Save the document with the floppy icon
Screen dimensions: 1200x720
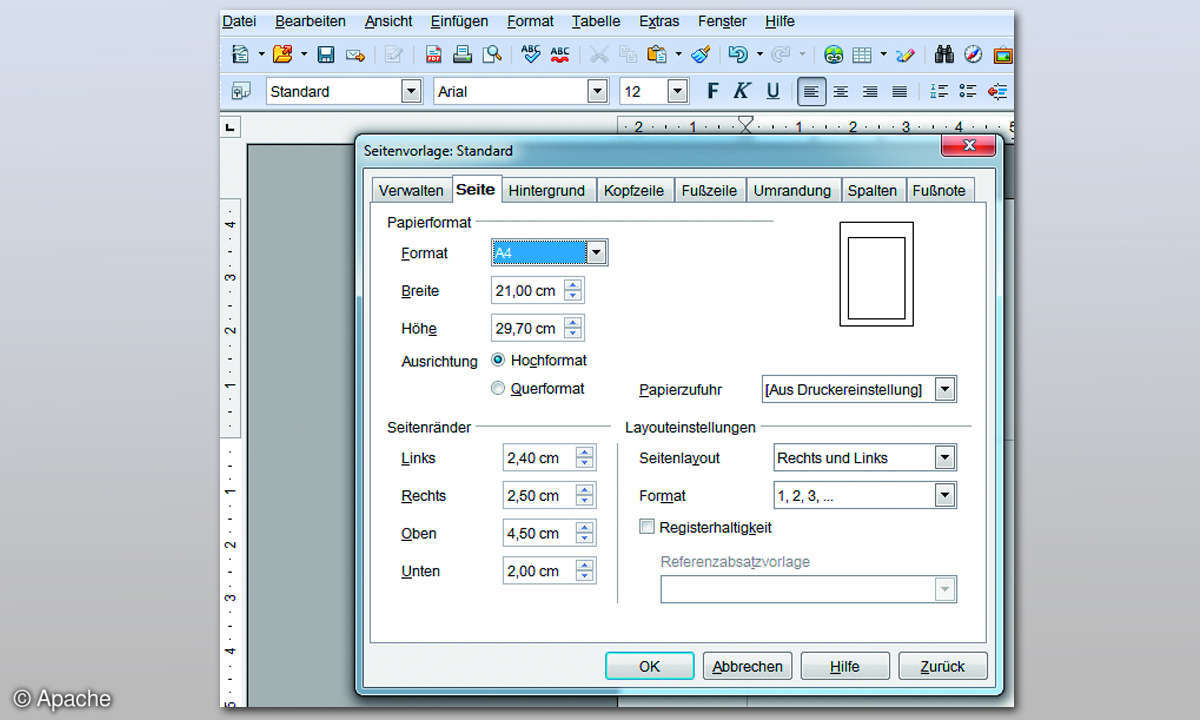coord(326,54)
